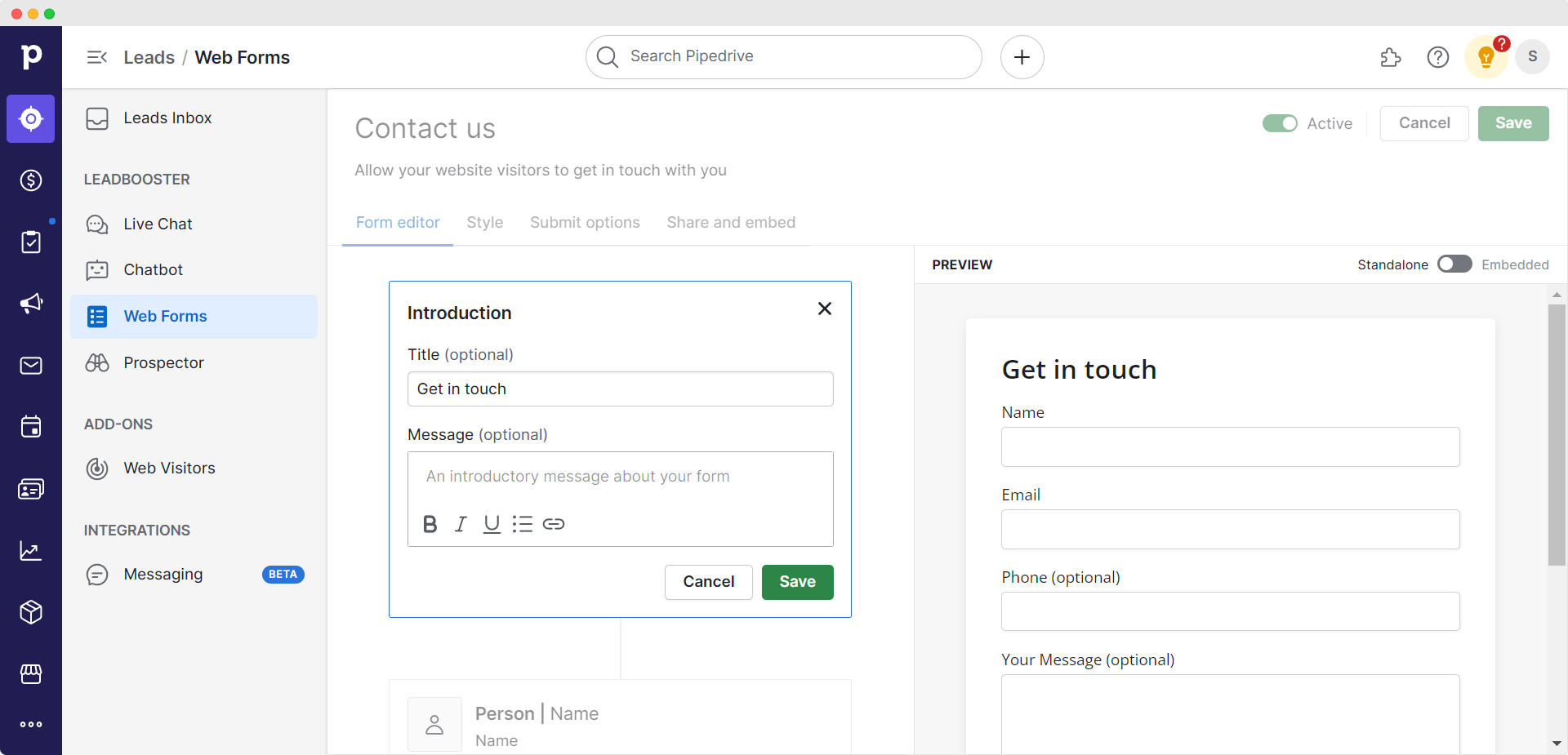Viewport: 1568px width, 755px height.
Task: Open the Chatbot section
Action: click(154, 269)
